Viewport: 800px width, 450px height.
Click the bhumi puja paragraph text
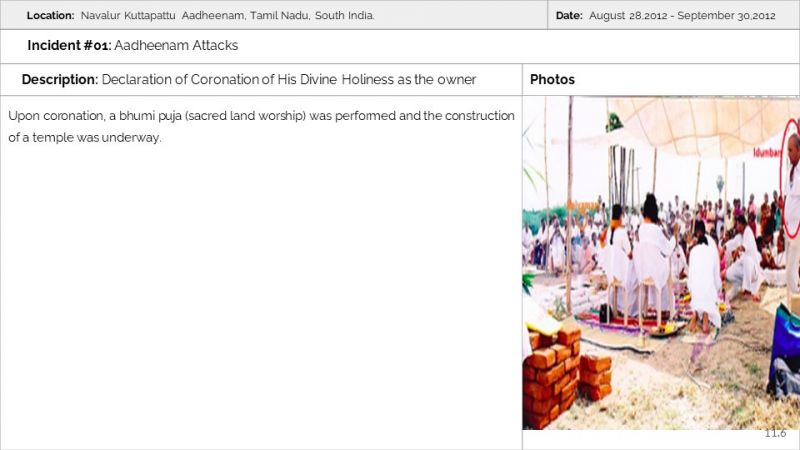pos(261,116)
